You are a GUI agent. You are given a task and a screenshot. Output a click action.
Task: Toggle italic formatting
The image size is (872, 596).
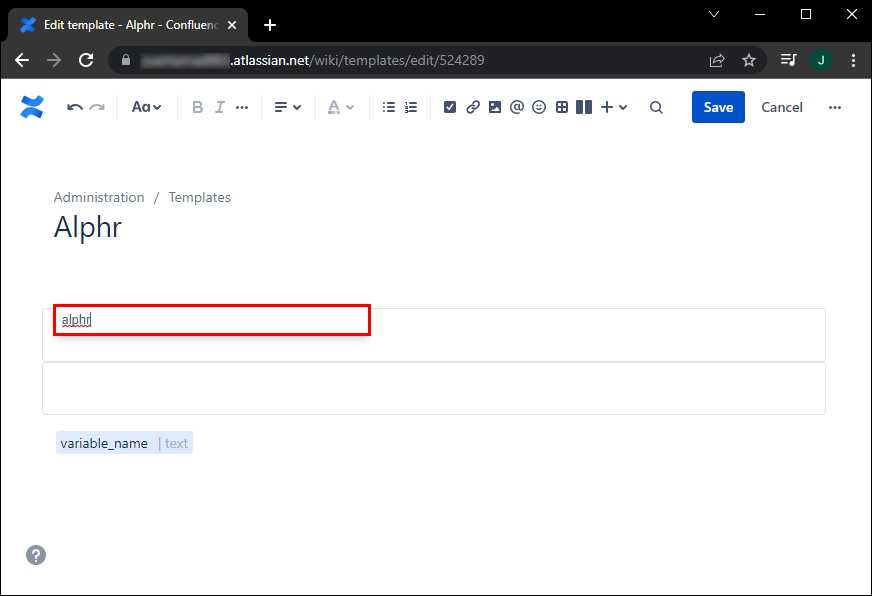(x=220, y=107)
